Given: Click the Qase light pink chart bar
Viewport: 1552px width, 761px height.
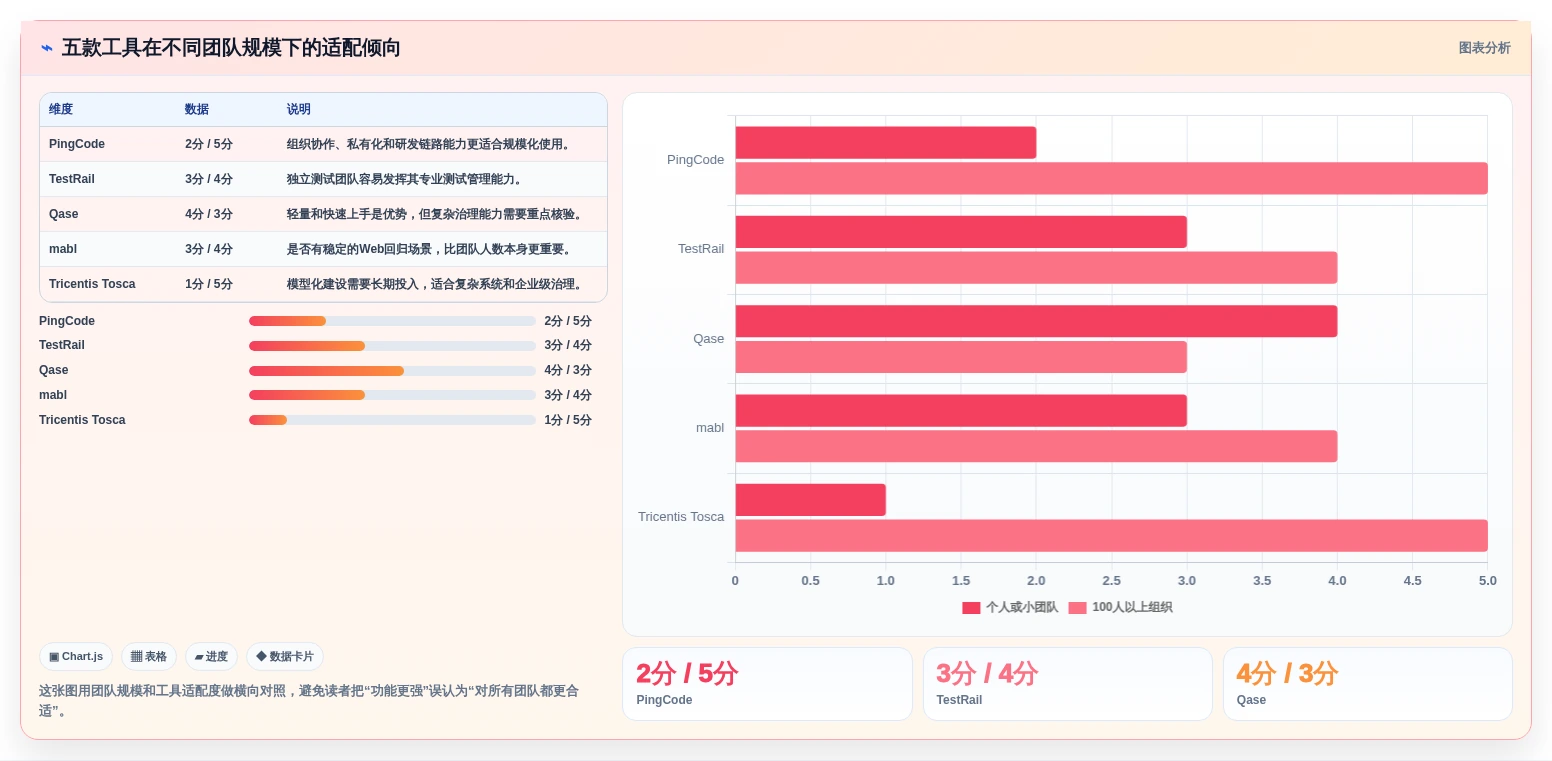Looking at the screenshot, I should click(x=961, y=357).
